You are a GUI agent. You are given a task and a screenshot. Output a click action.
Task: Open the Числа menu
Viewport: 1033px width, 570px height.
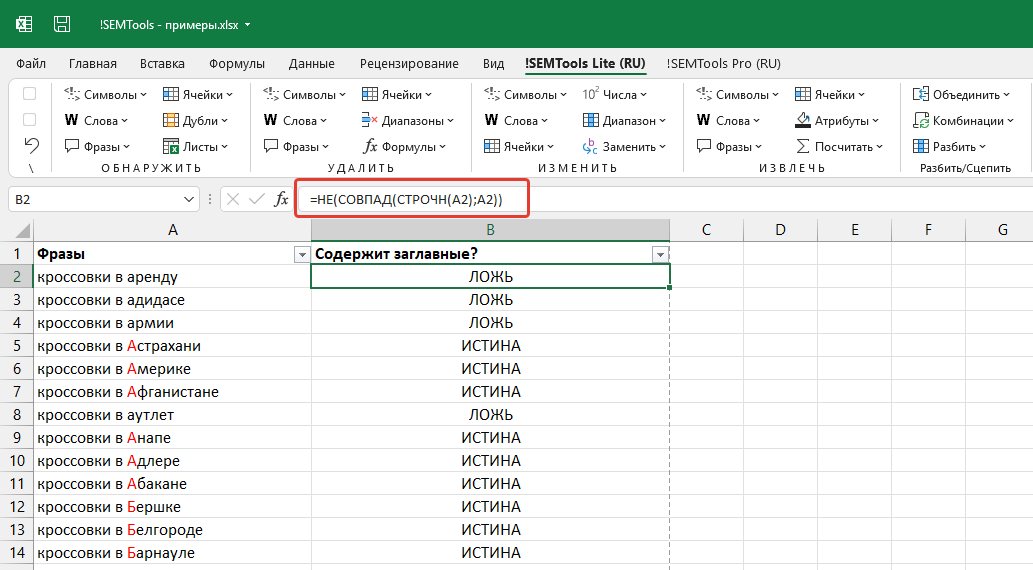[615, 94]
